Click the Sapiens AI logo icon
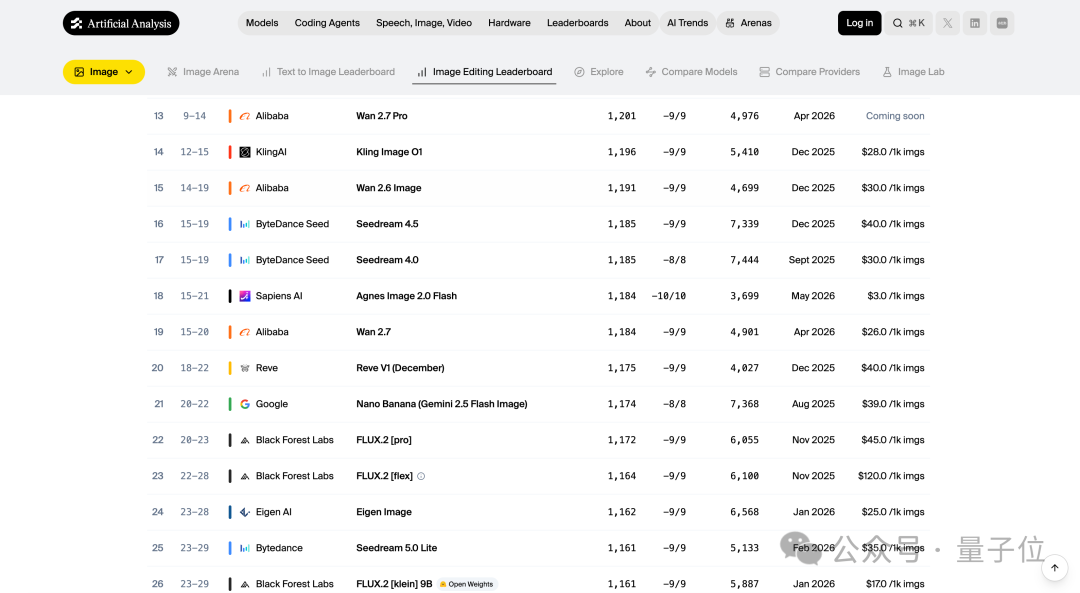This screenshot has height=593, width=1080. pos(245,296)
